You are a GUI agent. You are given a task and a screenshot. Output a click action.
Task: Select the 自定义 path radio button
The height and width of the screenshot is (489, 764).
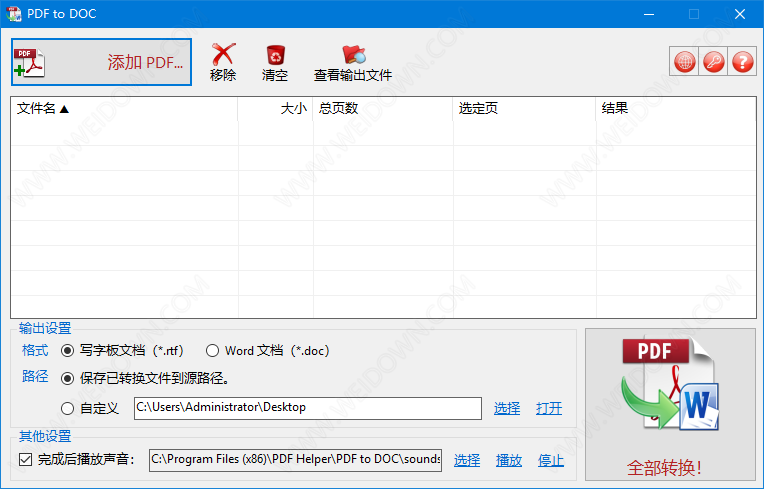pyautogui.click(x=68, y=408)
